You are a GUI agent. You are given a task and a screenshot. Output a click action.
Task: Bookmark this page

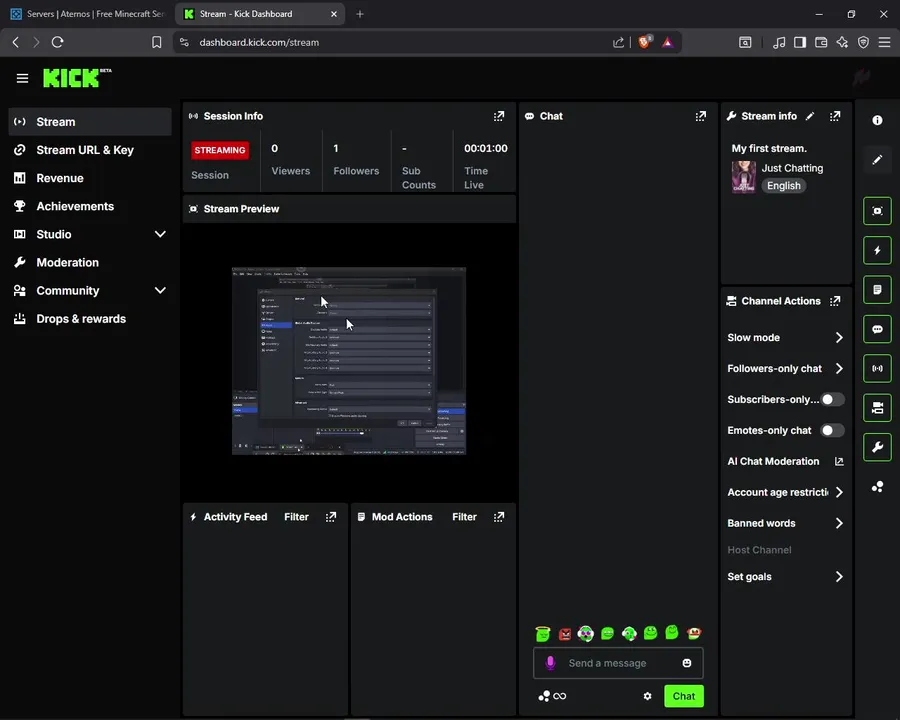pos(156,42)
